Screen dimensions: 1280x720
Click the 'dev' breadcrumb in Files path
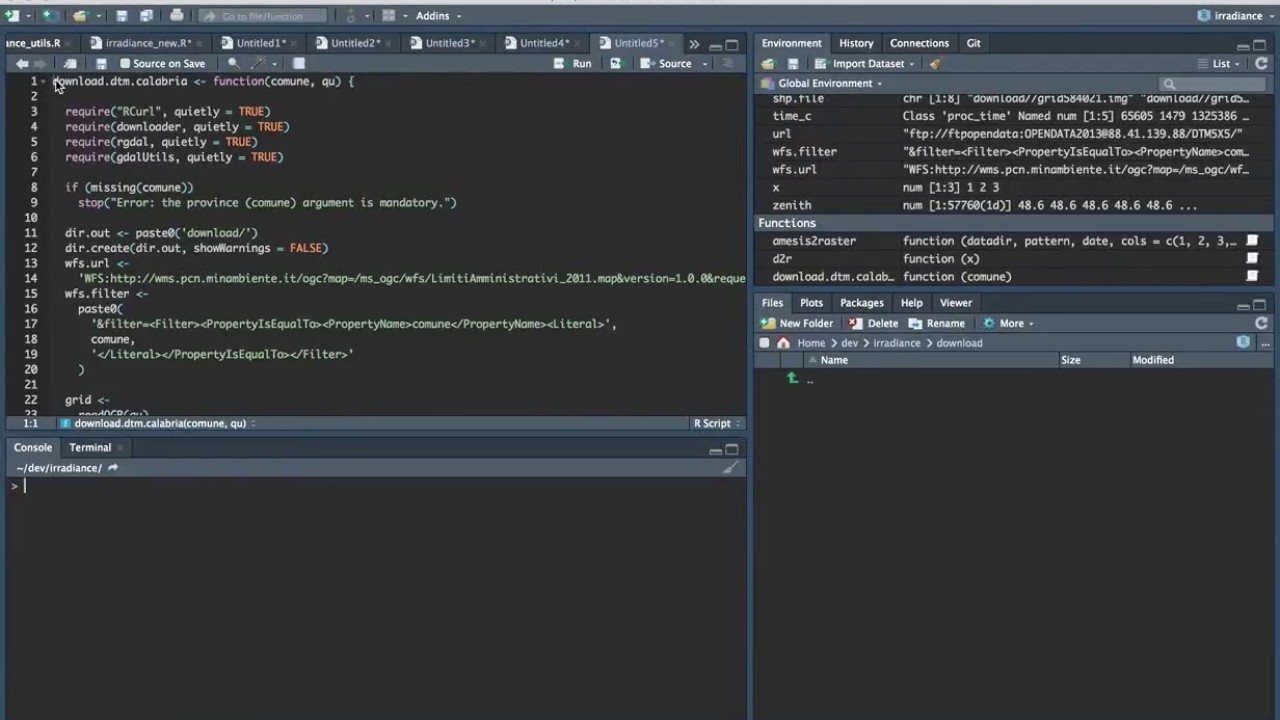point(849,343)
